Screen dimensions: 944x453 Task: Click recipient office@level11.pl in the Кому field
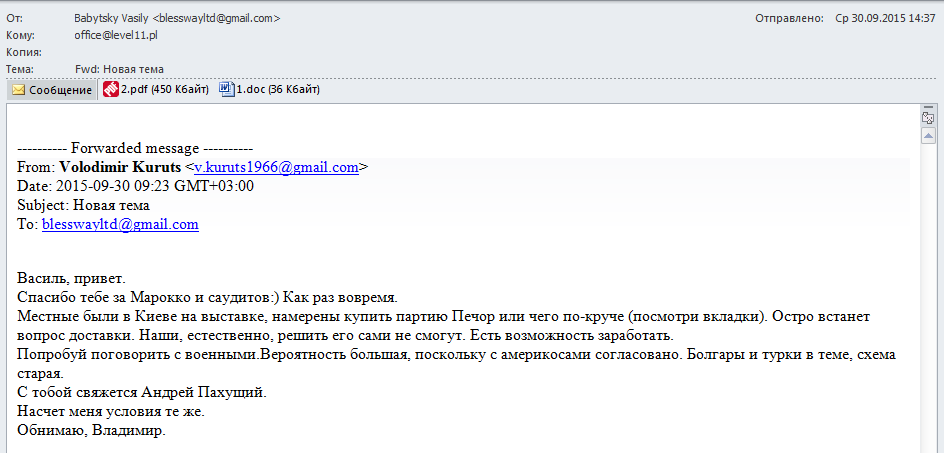(x=116, y=35)
